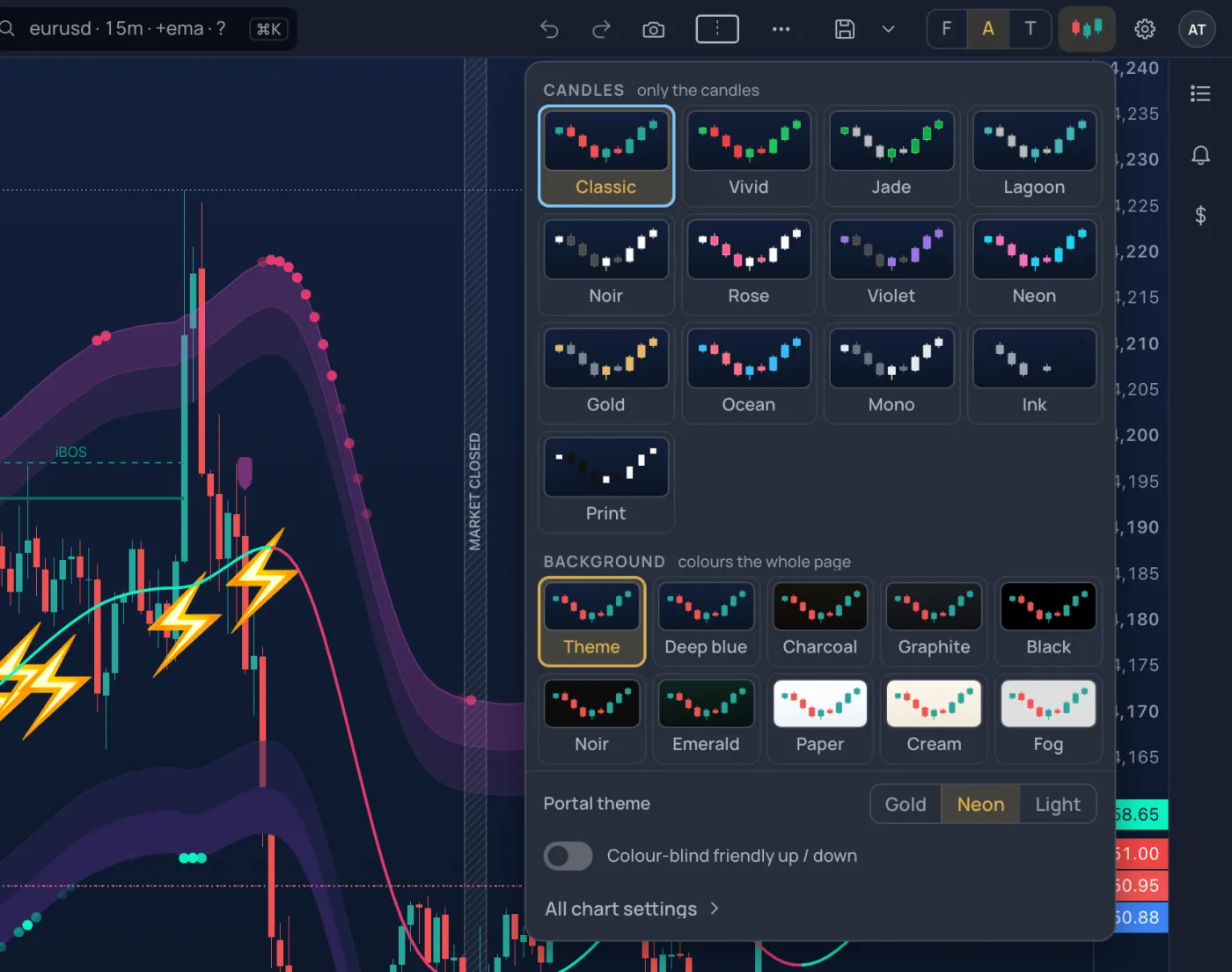Select the F mode tab

pyautogui.click(x=947, y=29)
